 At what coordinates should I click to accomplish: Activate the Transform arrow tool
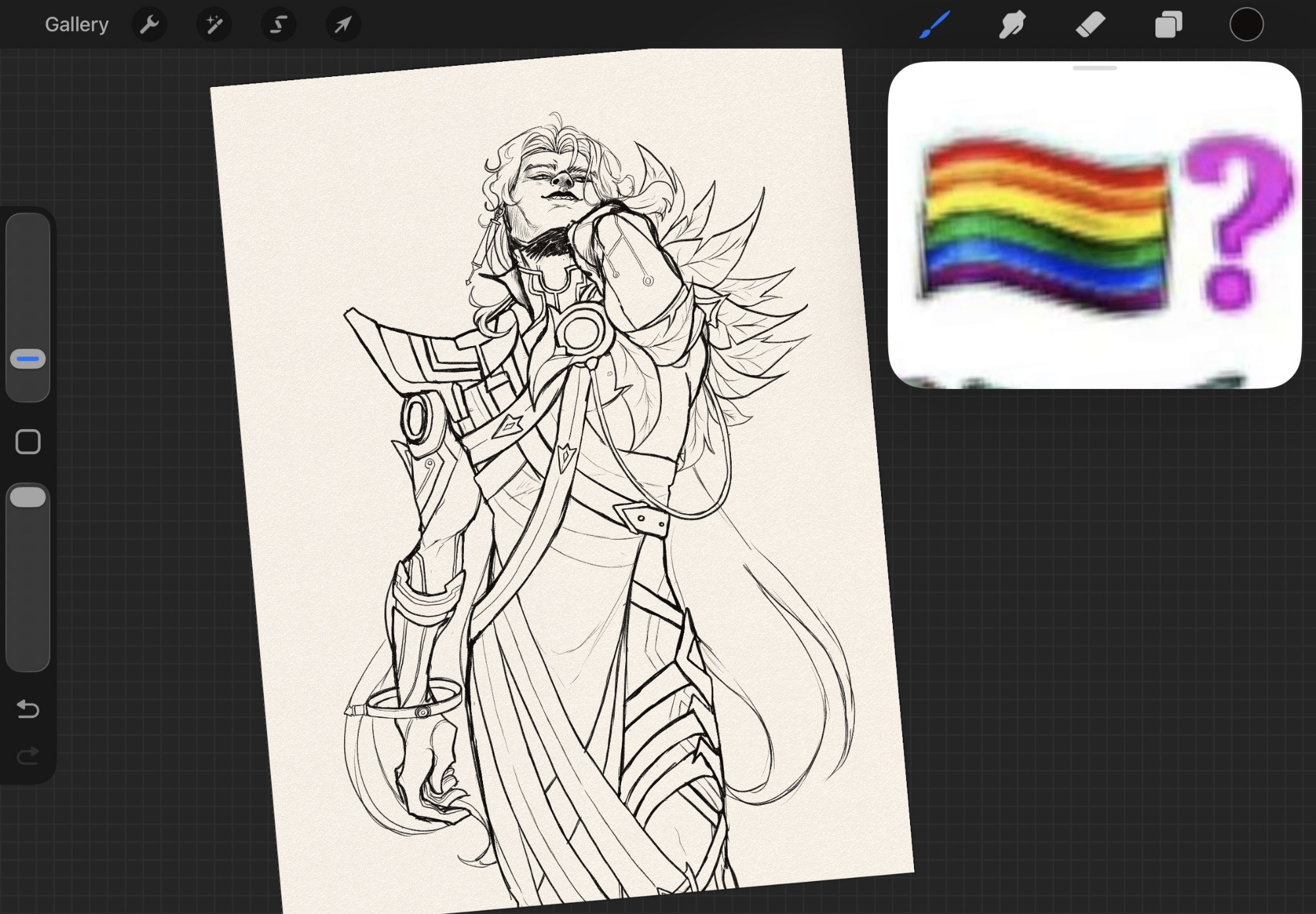point(343,25)
